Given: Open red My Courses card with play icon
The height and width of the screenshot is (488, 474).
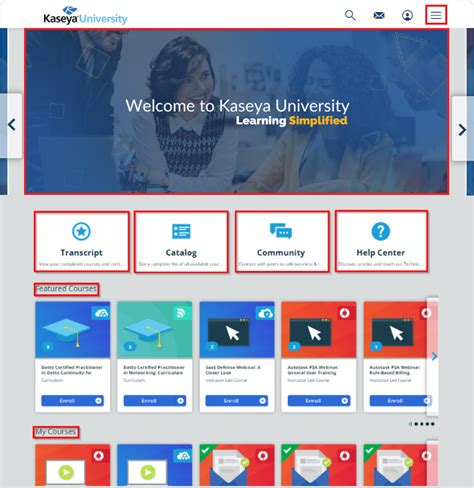Looking at the screenshot, I should (x=73, y=465).
